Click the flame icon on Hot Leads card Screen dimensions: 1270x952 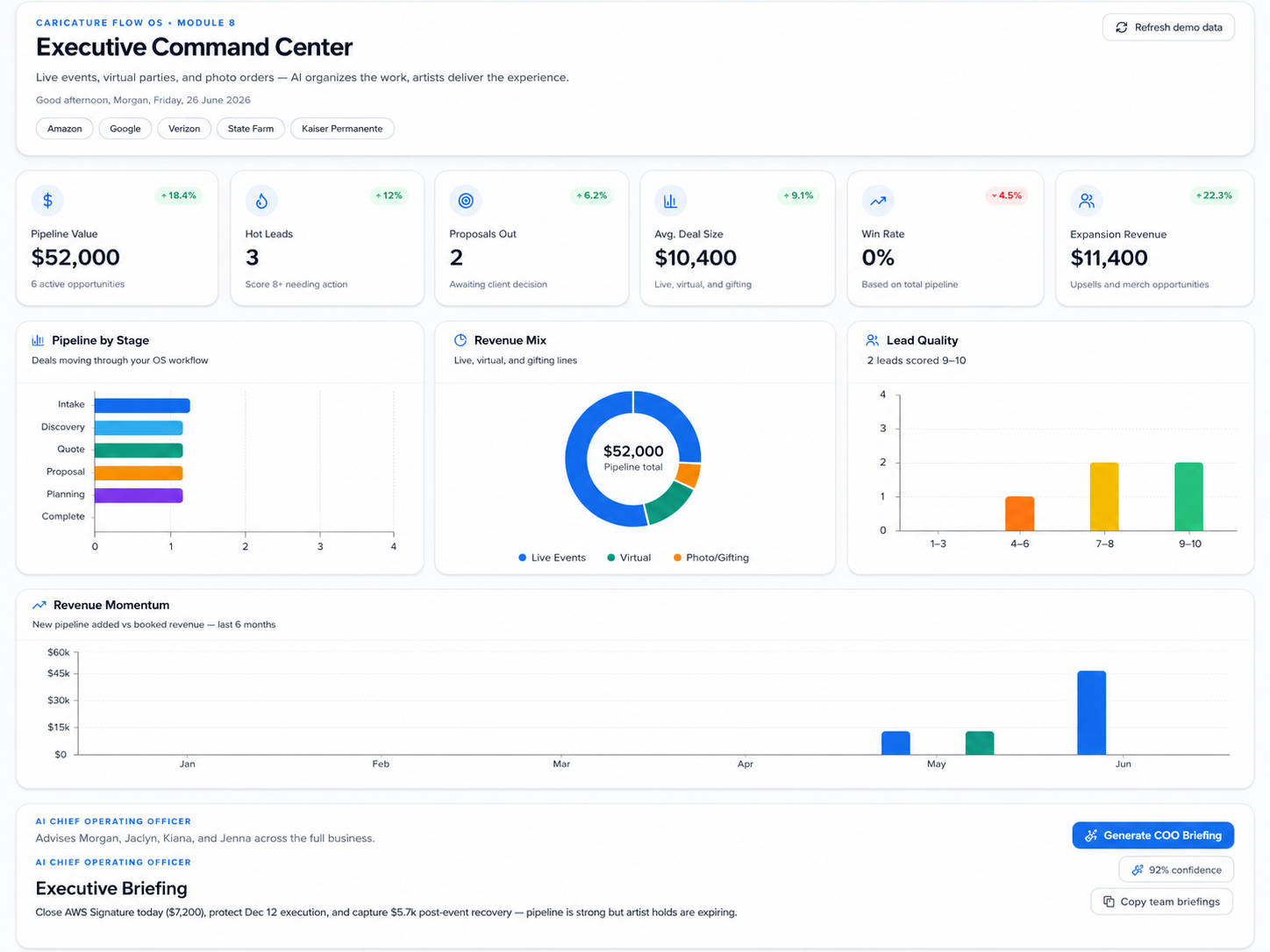[x=261, y=201]
